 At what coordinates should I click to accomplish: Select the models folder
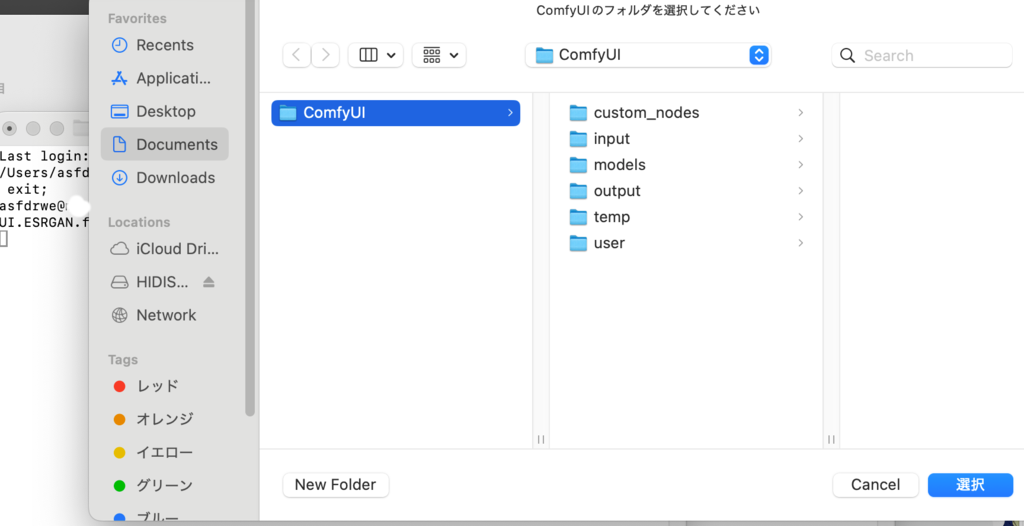point(686,165)
